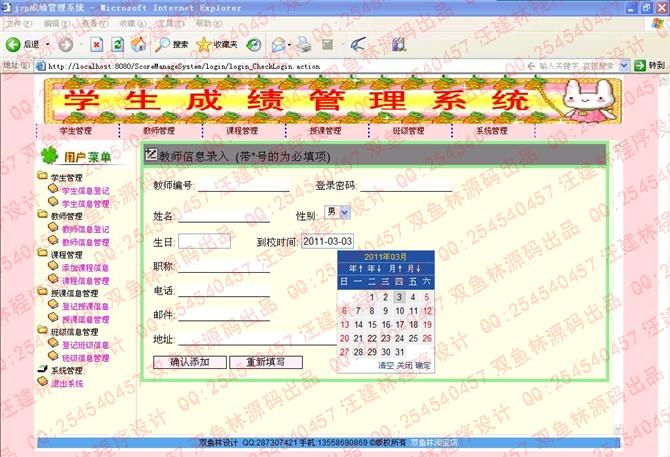Click the Mail envelope icon
The width and height of the screenshot is (670, 457).
pyautogui.click(x=279, y=44)
